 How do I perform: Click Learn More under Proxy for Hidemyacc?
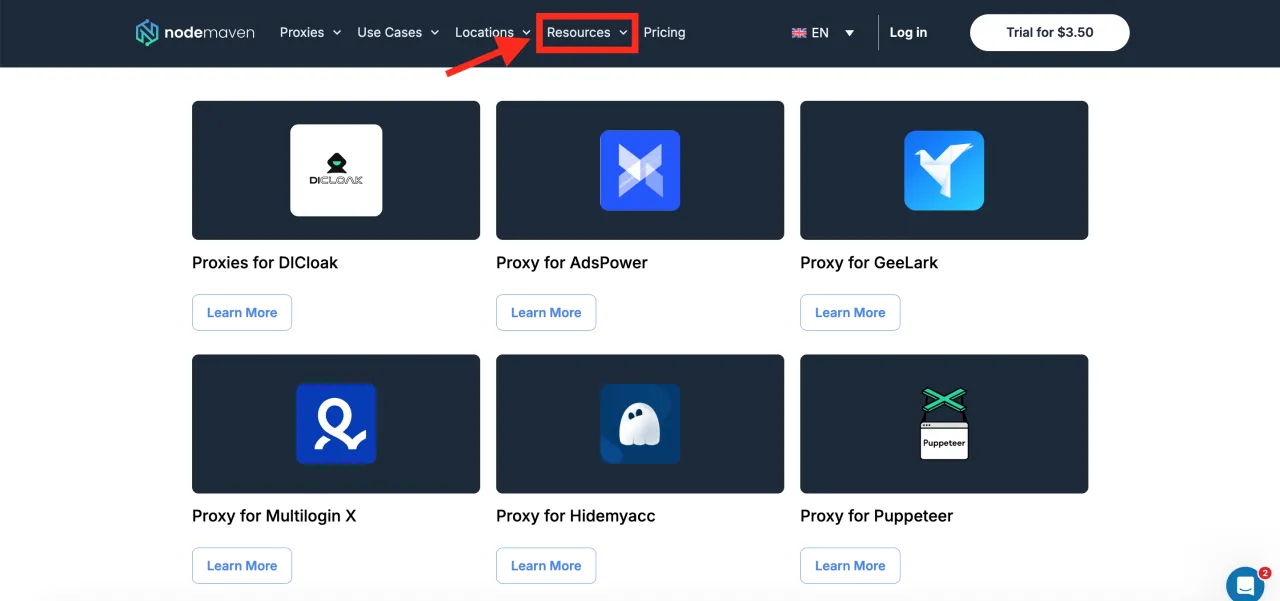coord(546,566)
